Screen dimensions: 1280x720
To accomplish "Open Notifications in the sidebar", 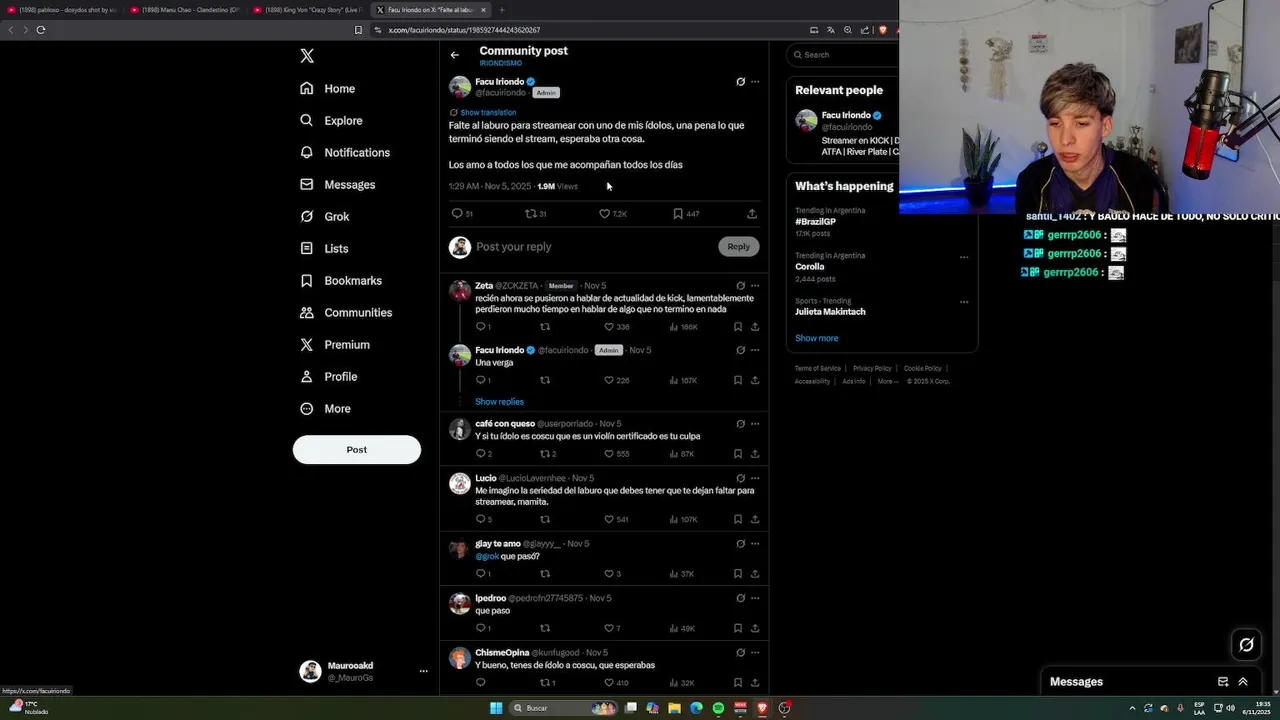I will [x=345, y=152].
